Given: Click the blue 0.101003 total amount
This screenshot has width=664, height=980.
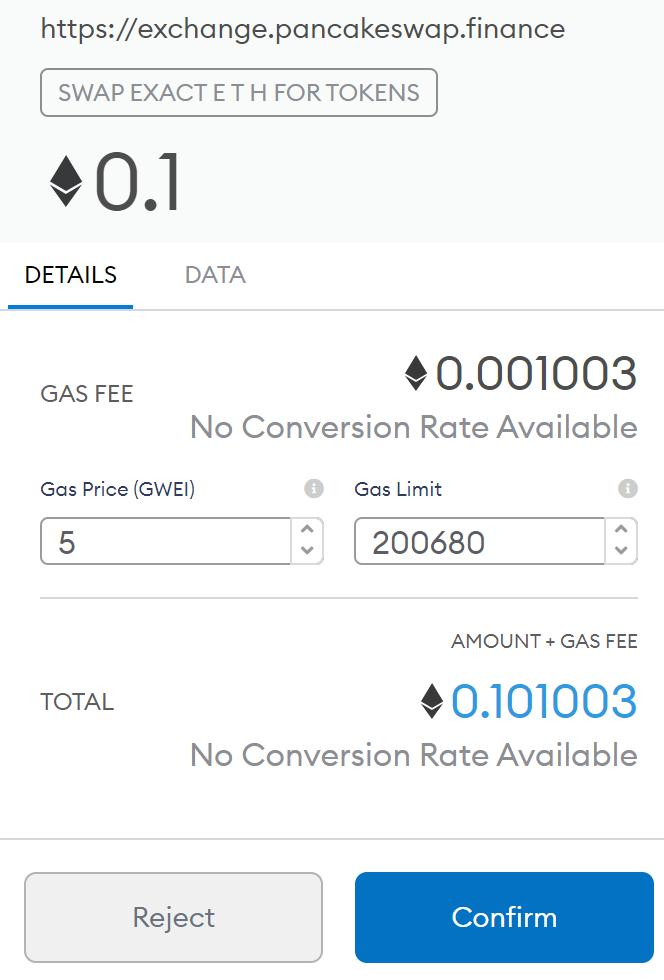Looking at the screenshot, I should pos(544,702).
